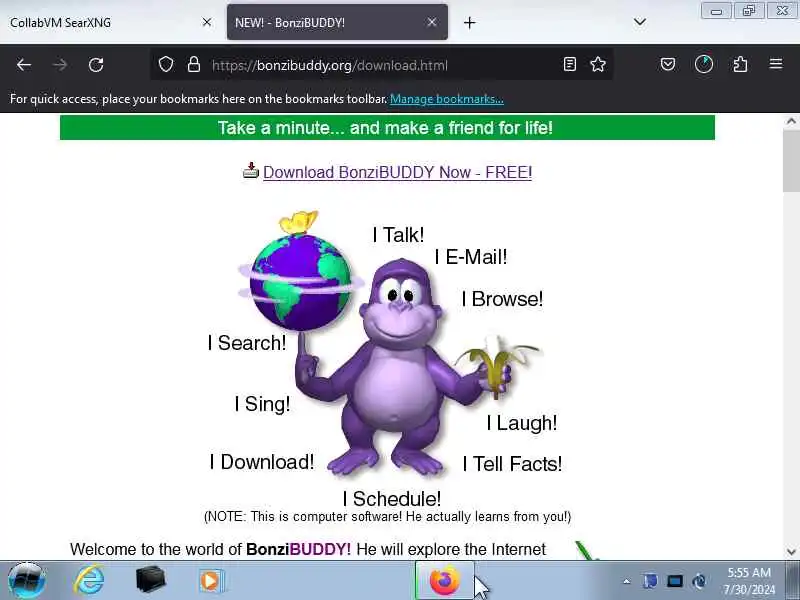Click the network status tray icon
The height and width of the screenshot is (600, 800).
(699, 581)
